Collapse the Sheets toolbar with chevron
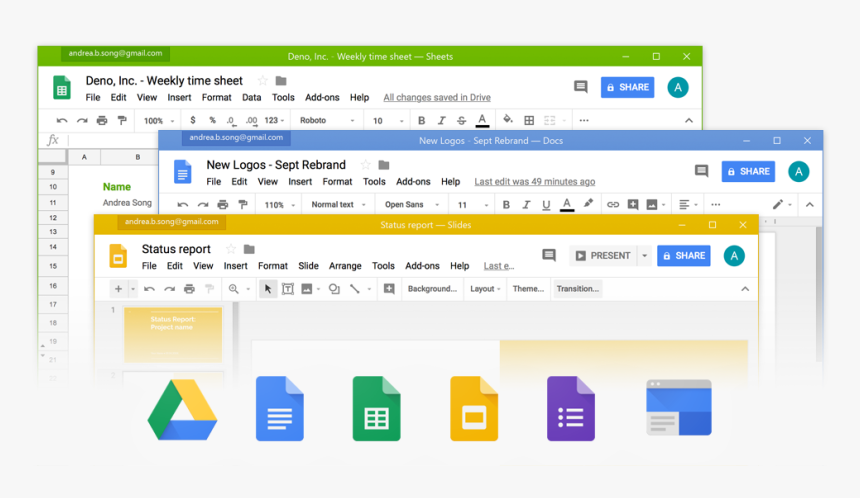Screen dimensions: 860x498 coord(689,121)
